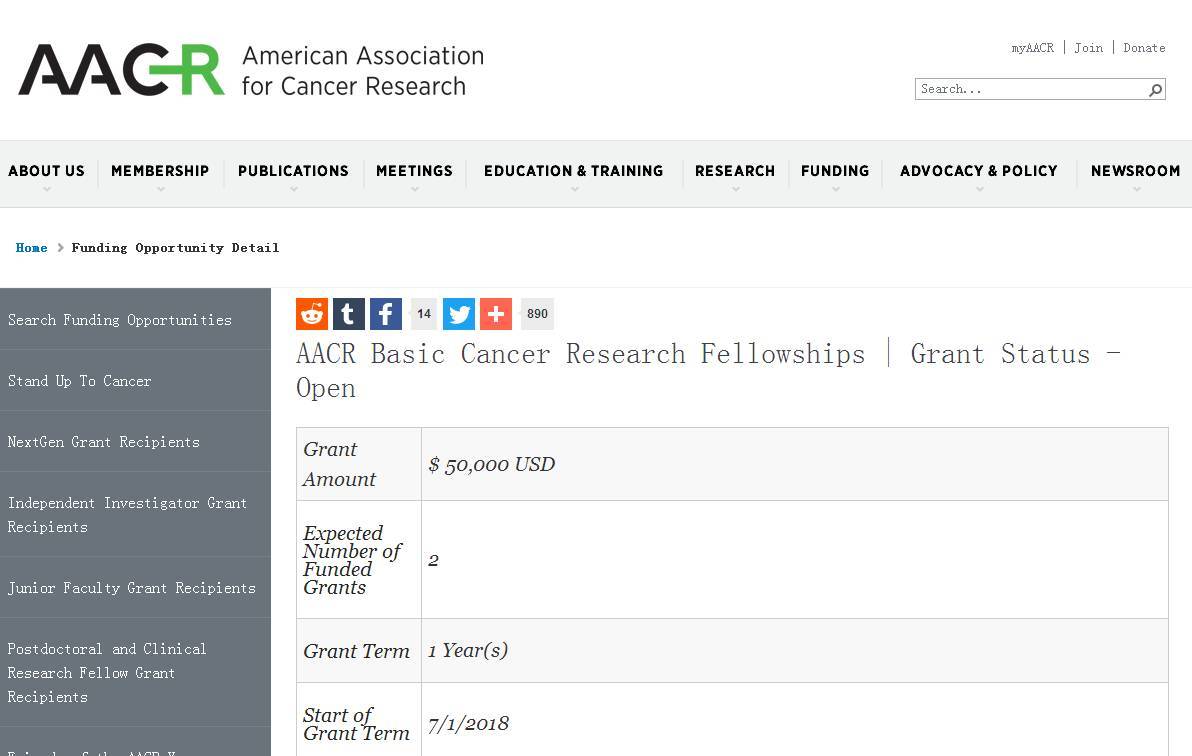Click the funded grants value 2
This screenshot has width=1192, height=756.
click(433, 561)
